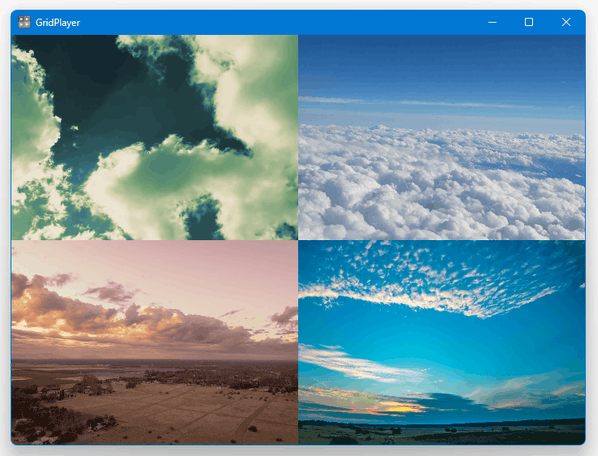The image size is (598, 456).
Task: Click the dark landscape under the blue sky
Action: point(442,433)
